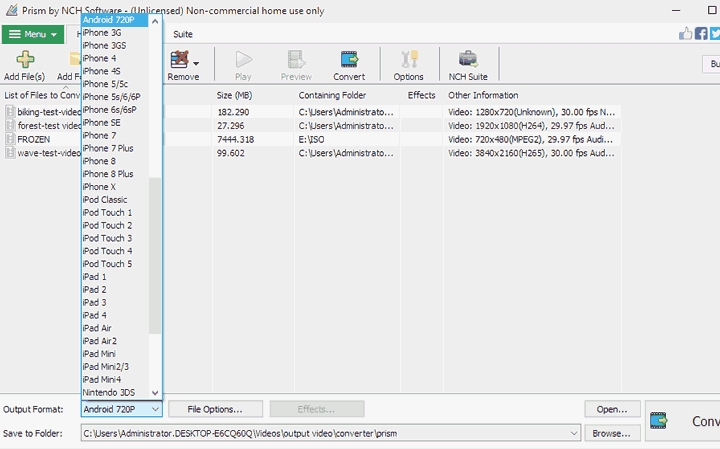This screenshot has width=720, height=449.
Task: Choose iPad 4 from list
Action: point(115,315)
